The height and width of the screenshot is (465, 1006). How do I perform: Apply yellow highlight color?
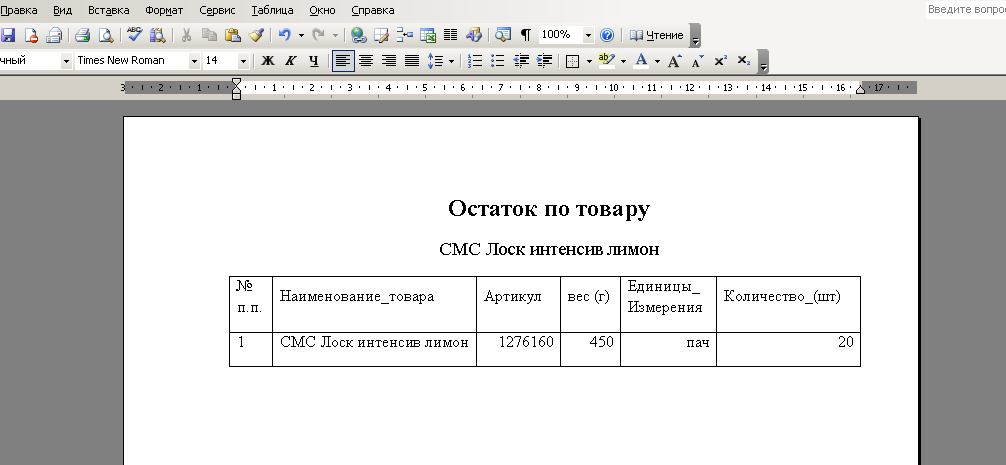tap(606, 61)
